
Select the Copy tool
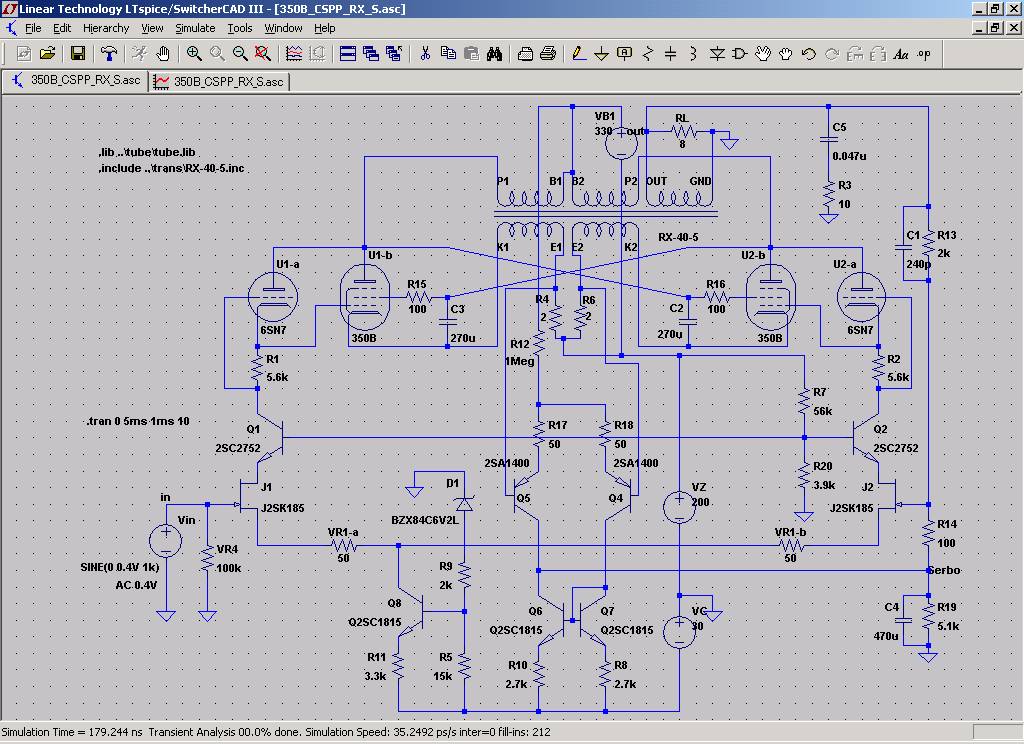[448, 54]
